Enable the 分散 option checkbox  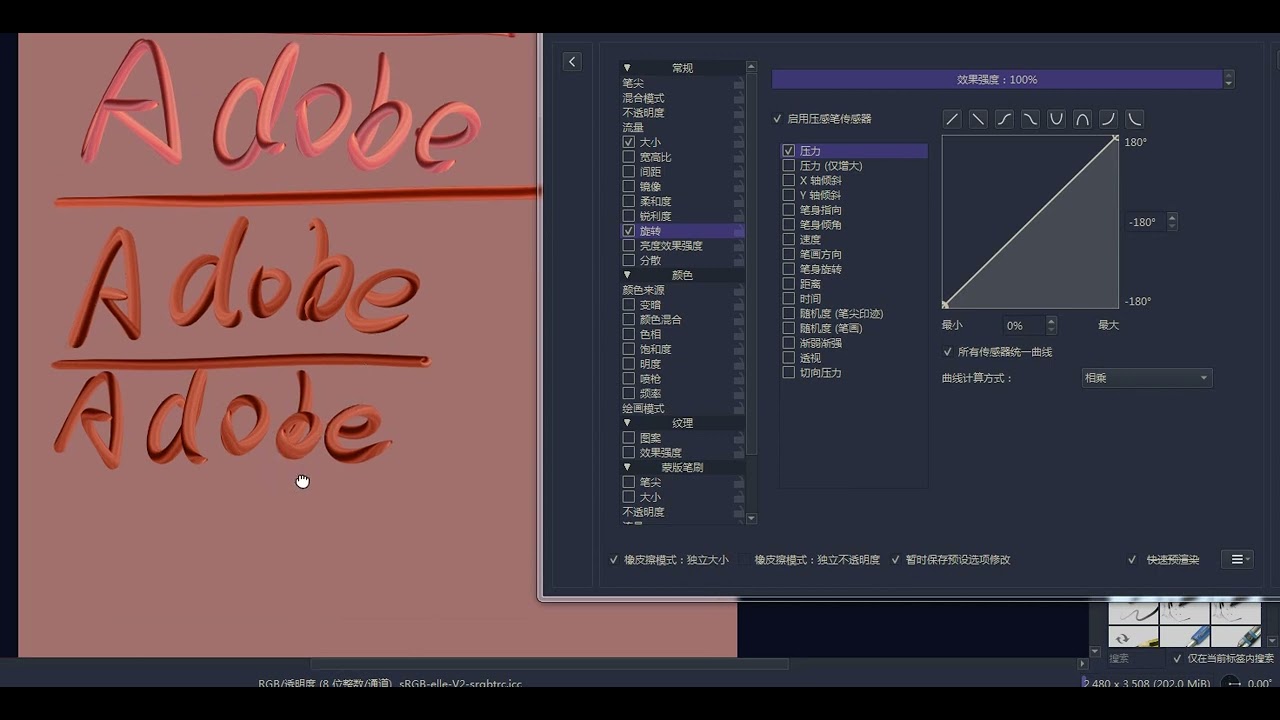(629, 260)
